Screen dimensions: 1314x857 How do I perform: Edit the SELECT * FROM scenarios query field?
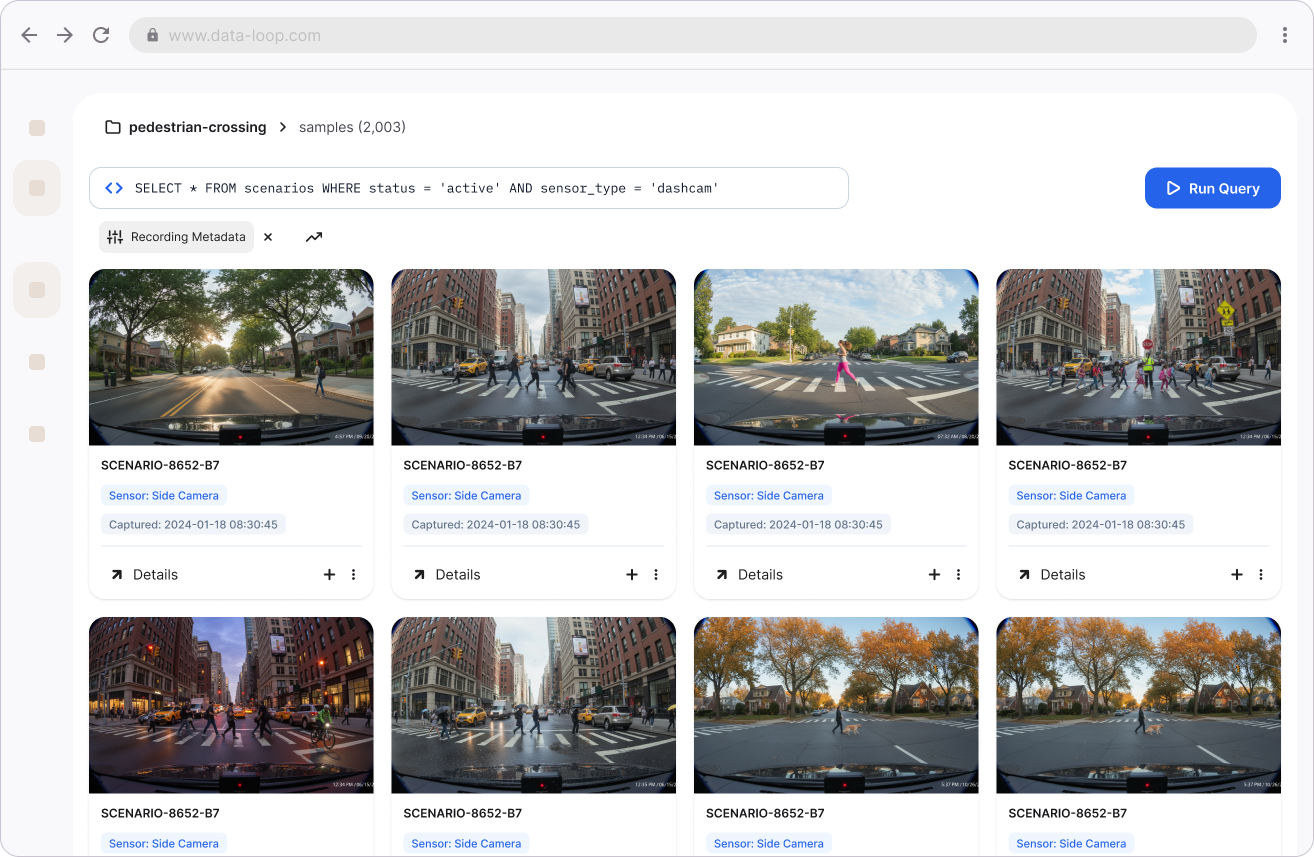[469, 188]
